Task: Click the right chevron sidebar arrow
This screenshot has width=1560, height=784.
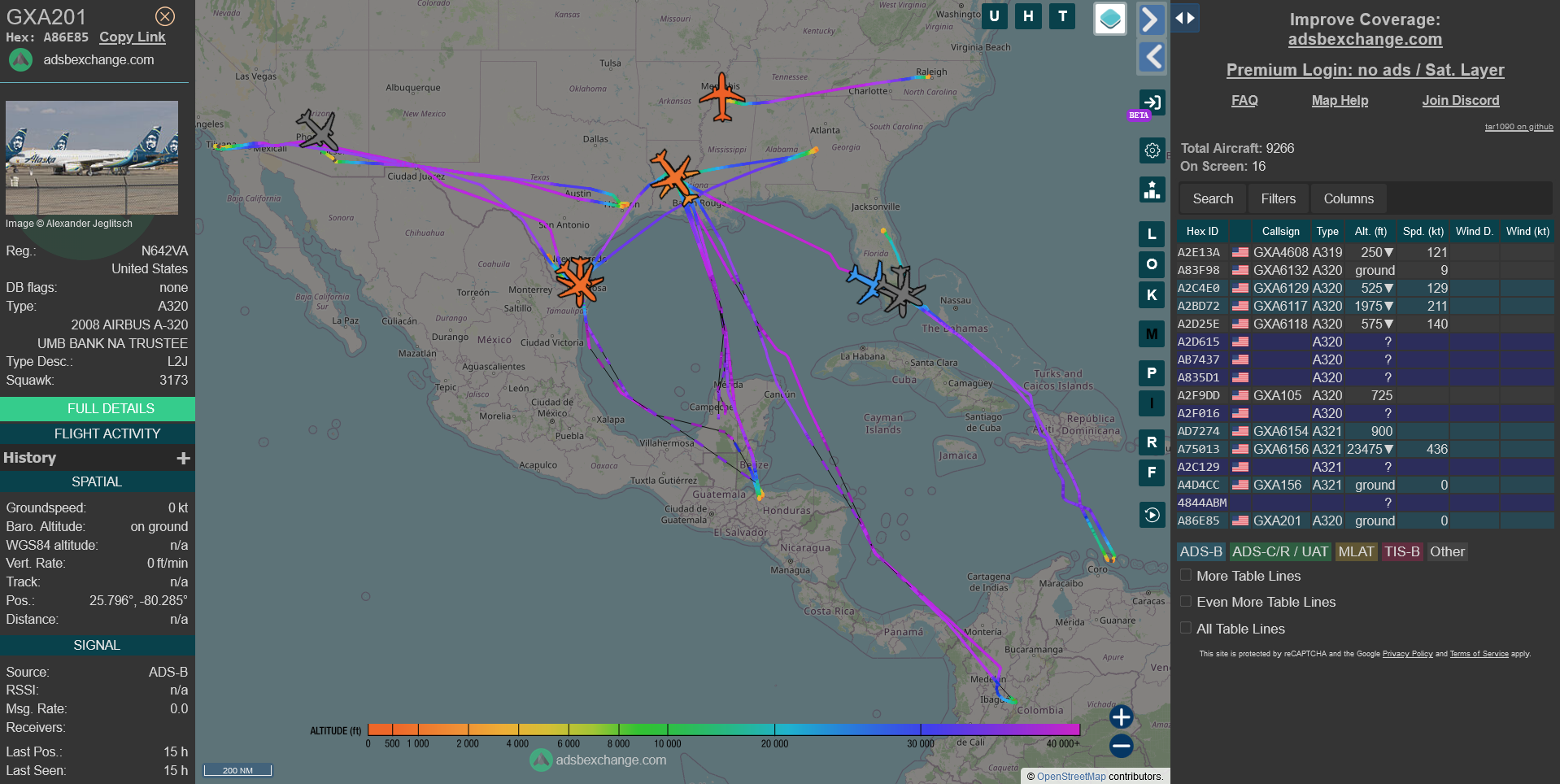Action: point(1151,19)
